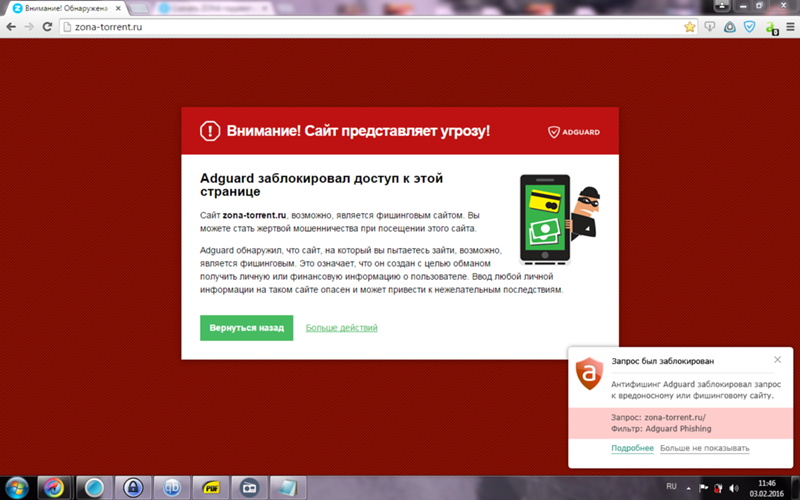Screen dimensions: 800x500
Task: Open the blue shield extension icon
Action: coord(749,27)
